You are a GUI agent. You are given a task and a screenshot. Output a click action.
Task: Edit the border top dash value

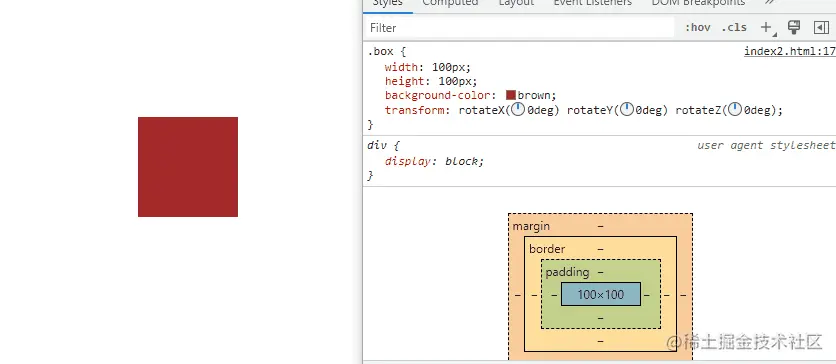point(600,249)
